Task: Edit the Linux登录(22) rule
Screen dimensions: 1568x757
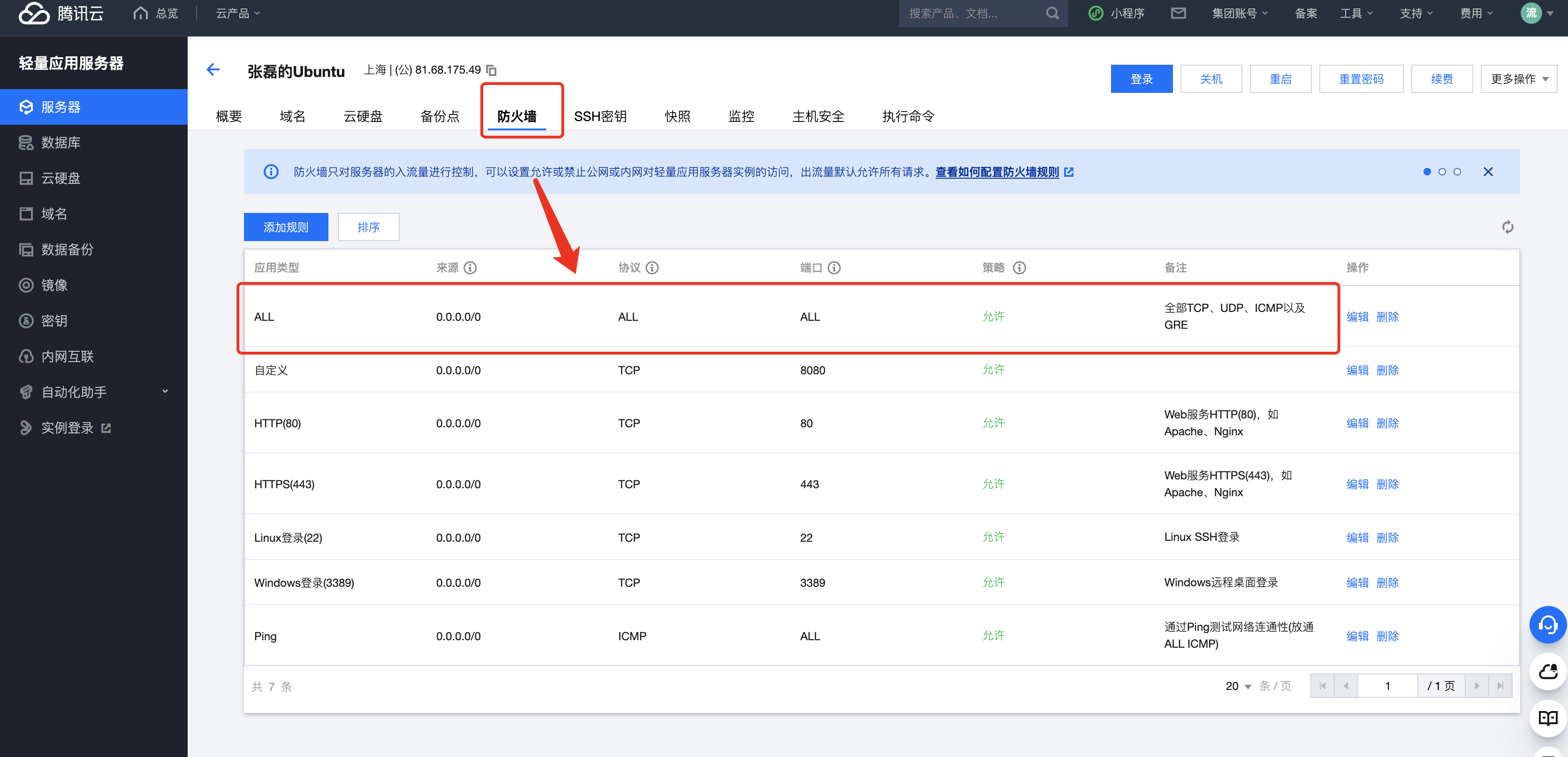Action: click(1357, 537)
